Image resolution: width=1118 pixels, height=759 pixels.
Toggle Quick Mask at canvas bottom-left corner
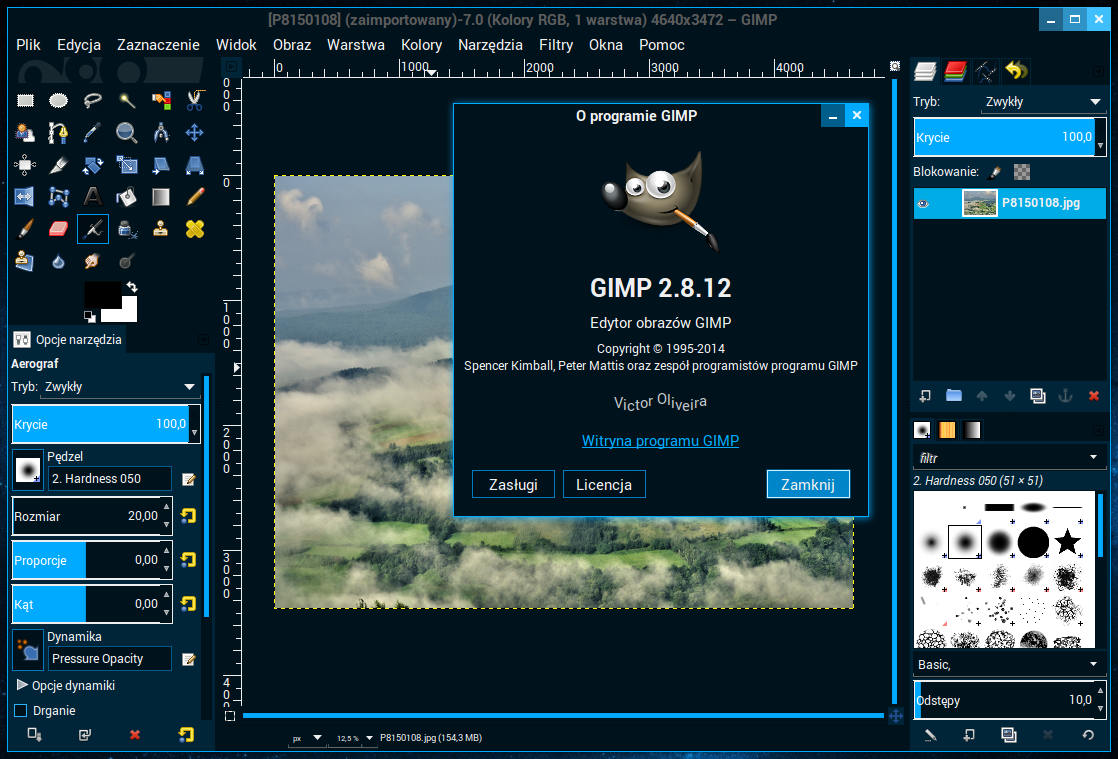[230, 716]
